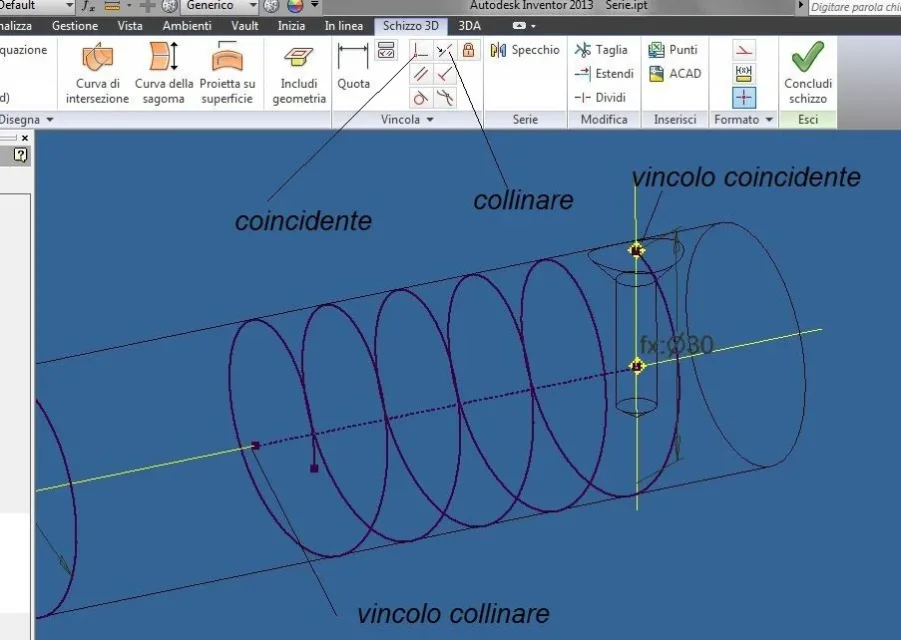Select the tangent constraint icon

pos(421,98)
